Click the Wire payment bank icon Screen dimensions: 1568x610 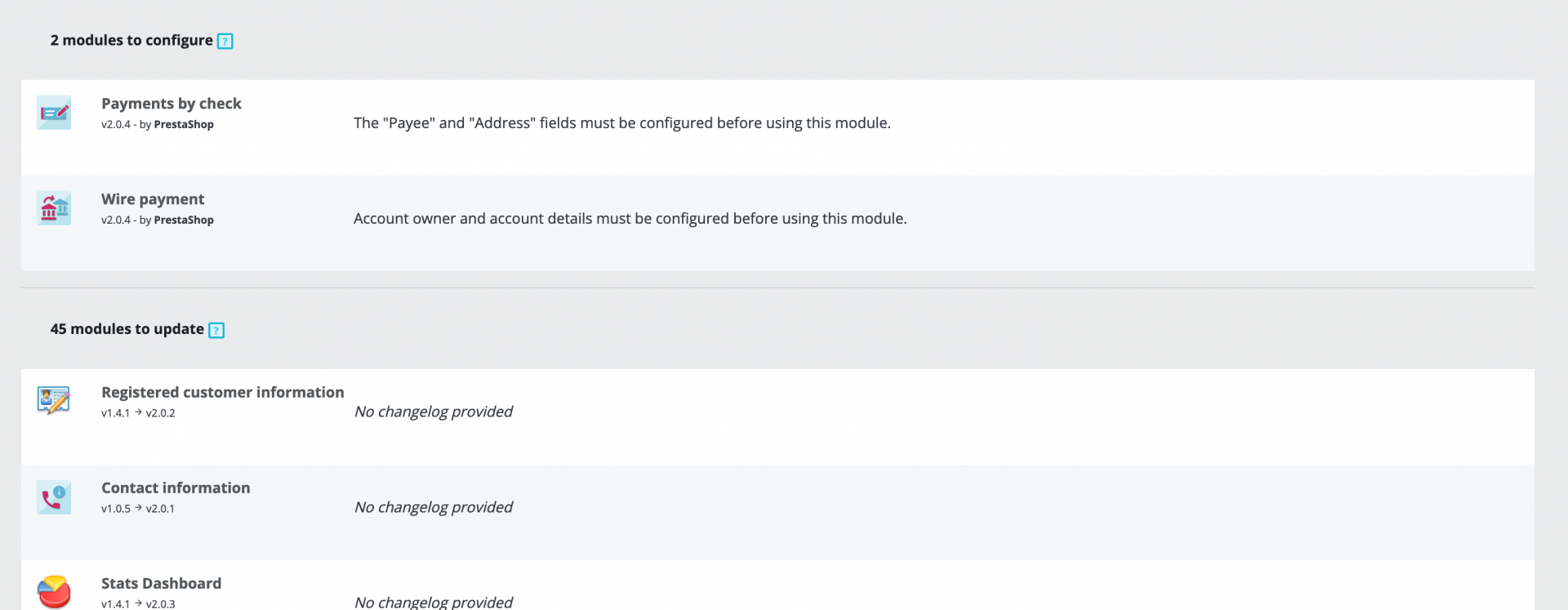pos(54,208)
